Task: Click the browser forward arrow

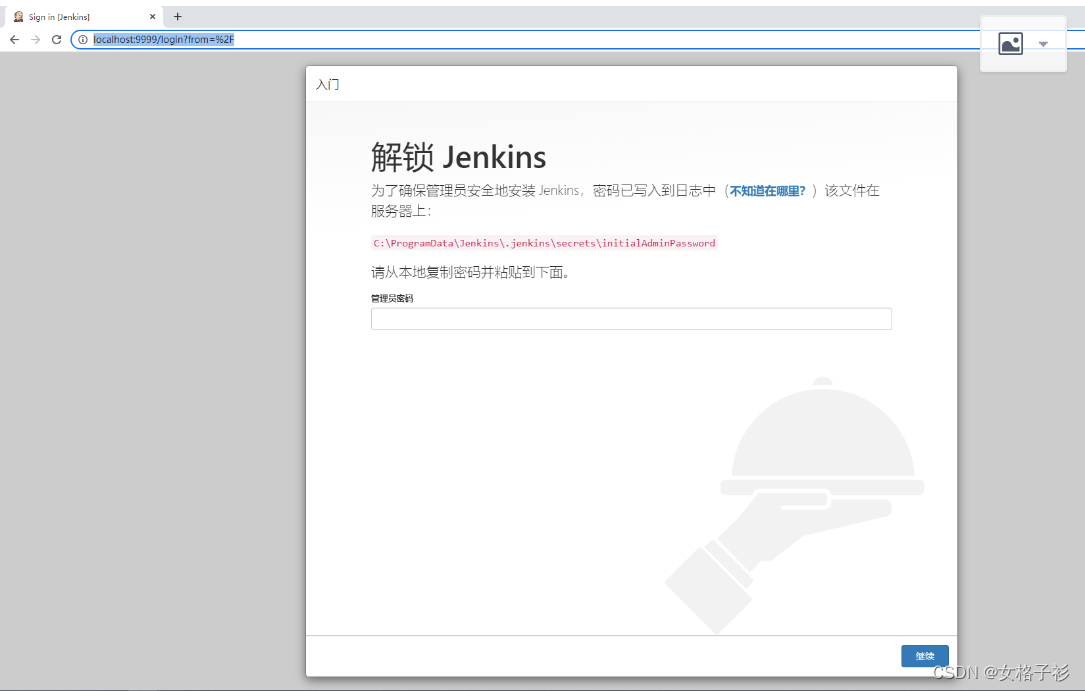Action: [35, 39]
